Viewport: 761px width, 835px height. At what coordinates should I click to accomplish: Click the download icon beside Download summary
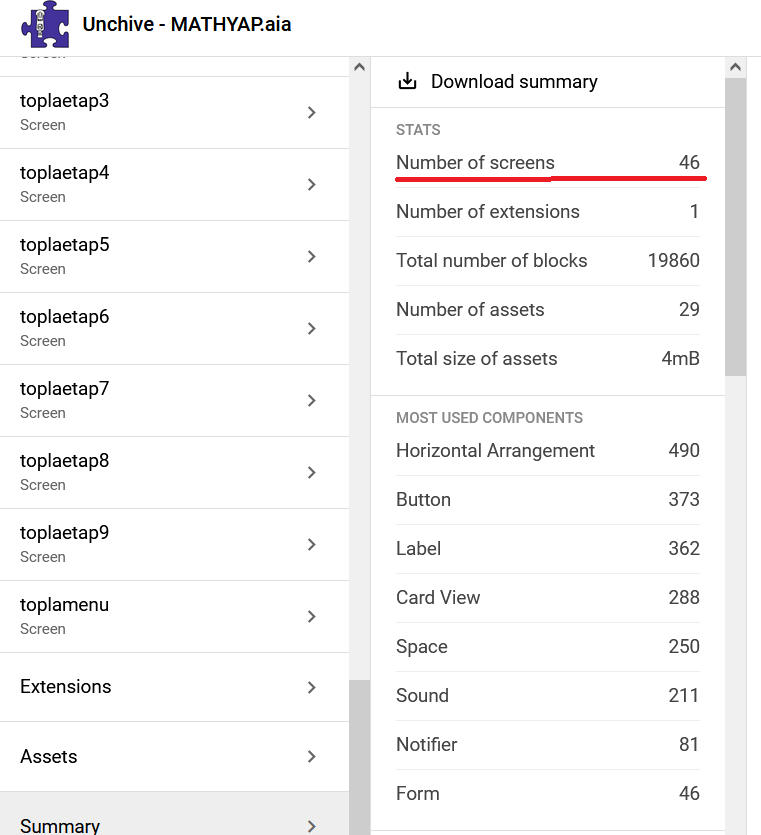(x=407, y=82)
